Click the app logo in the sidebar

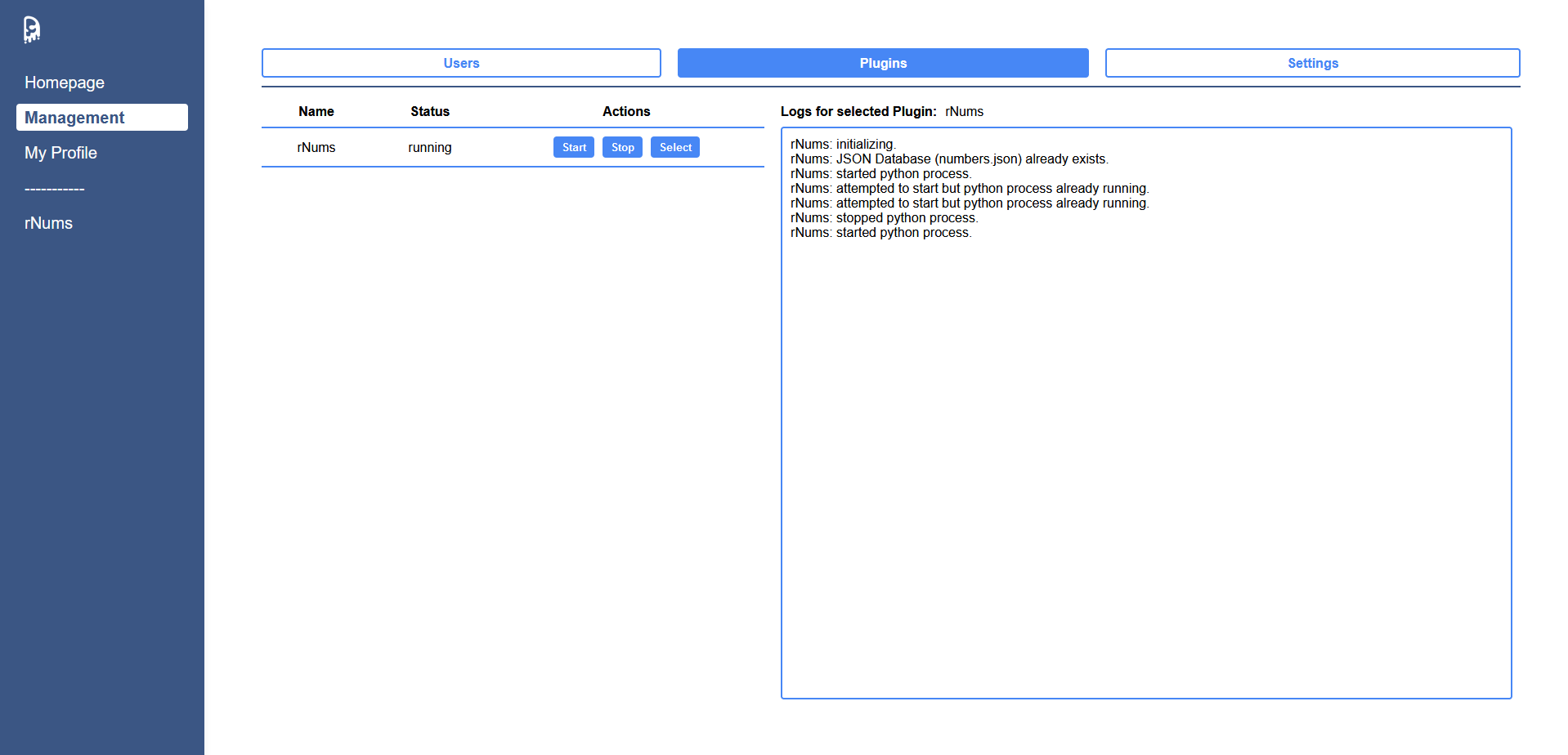point(32,29)
